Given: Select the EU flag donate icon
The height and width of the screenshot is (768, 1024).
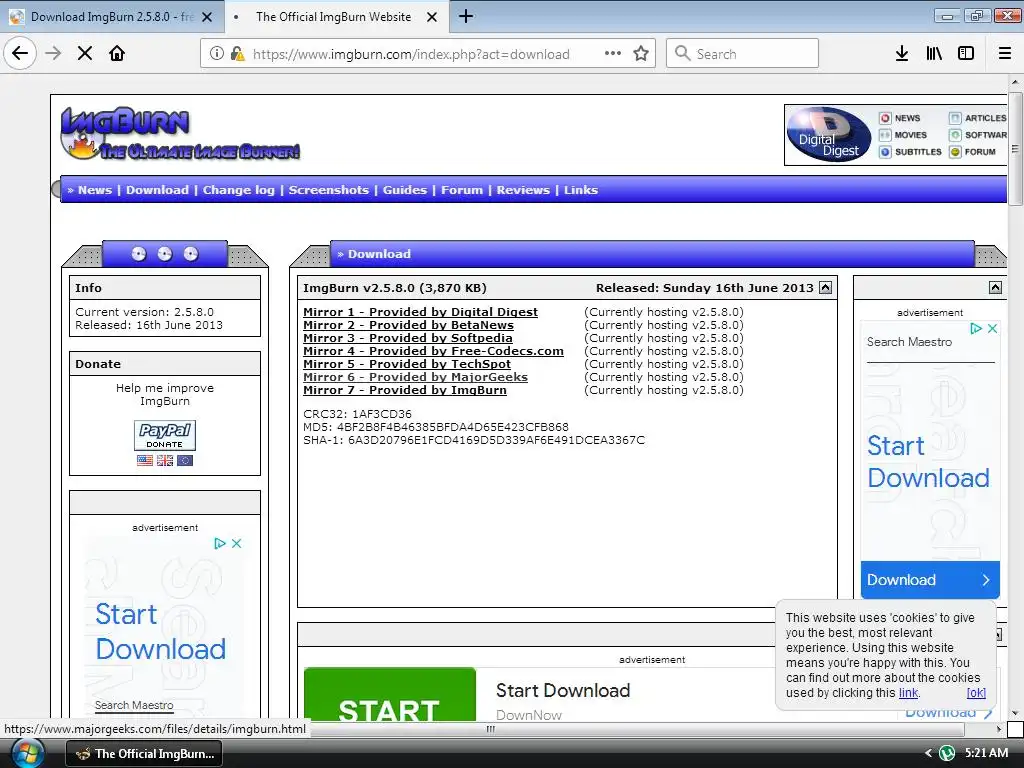Looking at the screenshot, I should tap(185, 460).
